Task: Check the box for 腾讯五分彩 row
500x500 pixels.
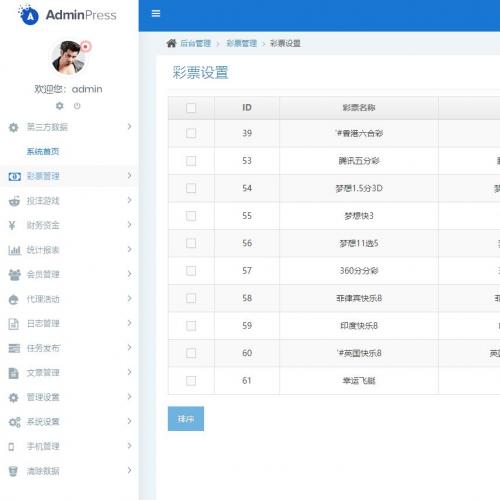Action: coord(191,161)
